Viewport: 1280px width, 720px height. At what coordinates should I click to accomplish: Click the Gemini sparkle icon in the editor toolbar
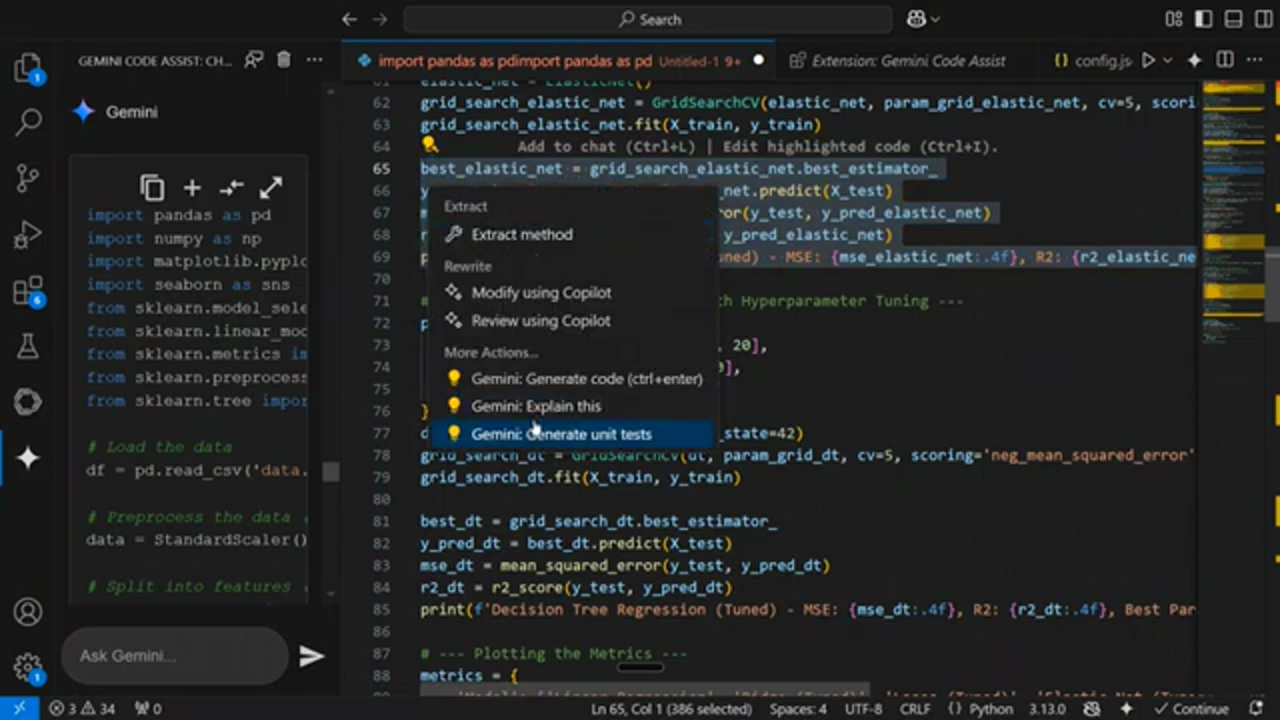(1194, 61)
